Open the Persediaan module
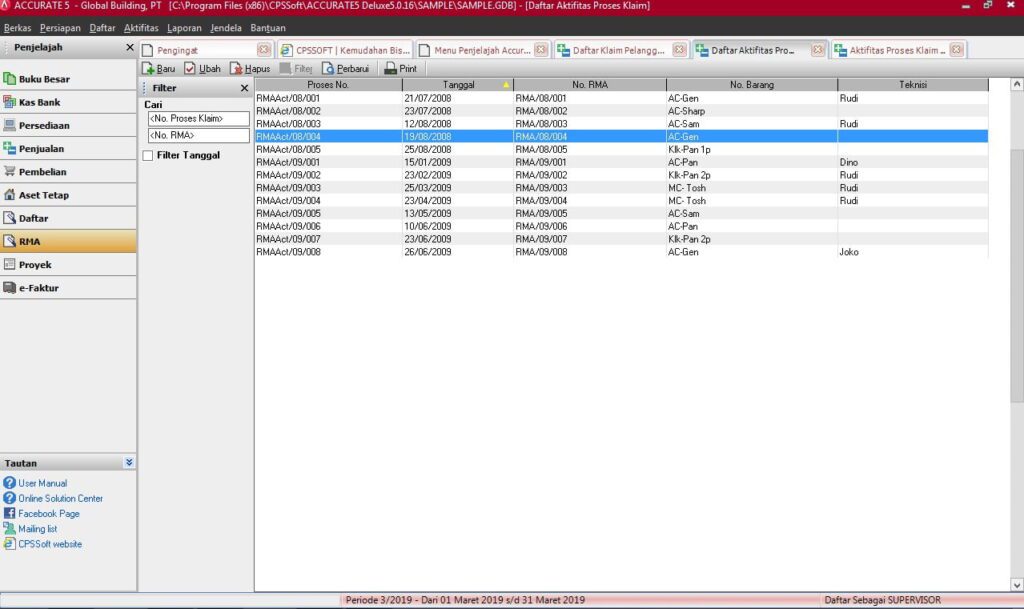Image resolution: width=1024 pixels, height=609 pixels. [43, 126]
